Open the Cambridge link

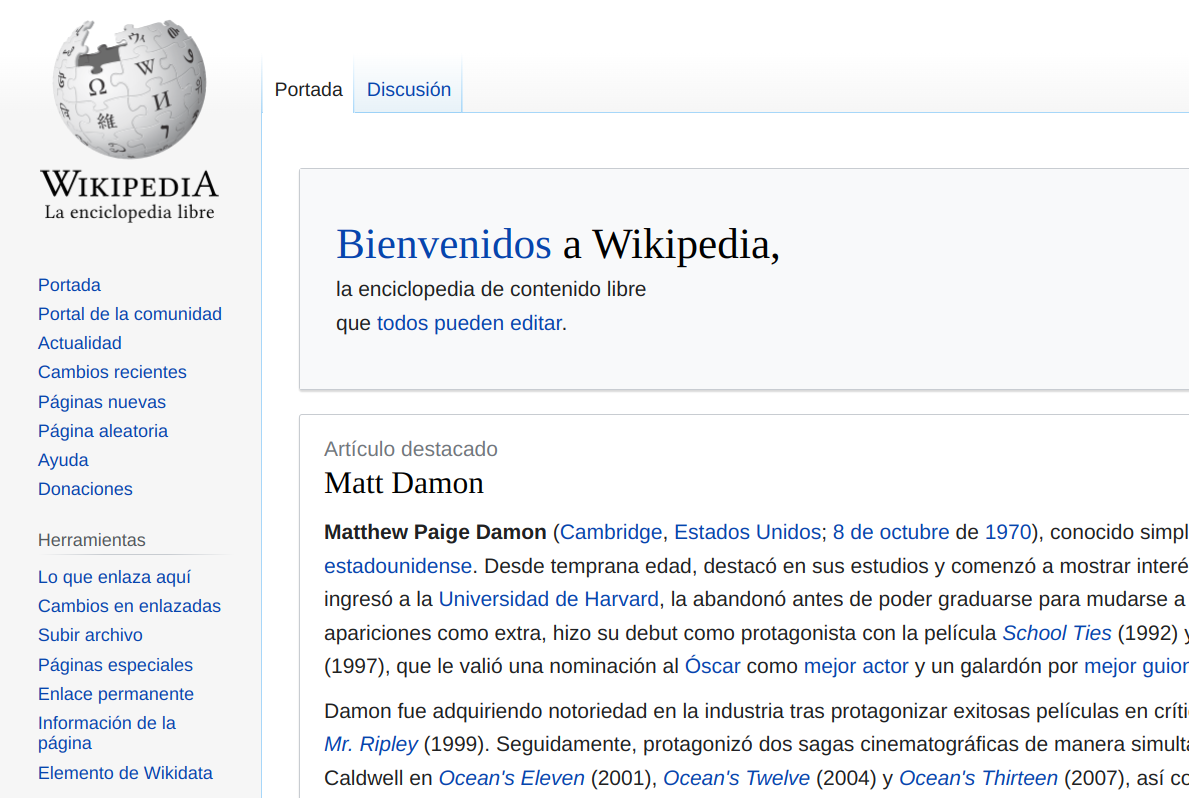click(x=611, y=533)
